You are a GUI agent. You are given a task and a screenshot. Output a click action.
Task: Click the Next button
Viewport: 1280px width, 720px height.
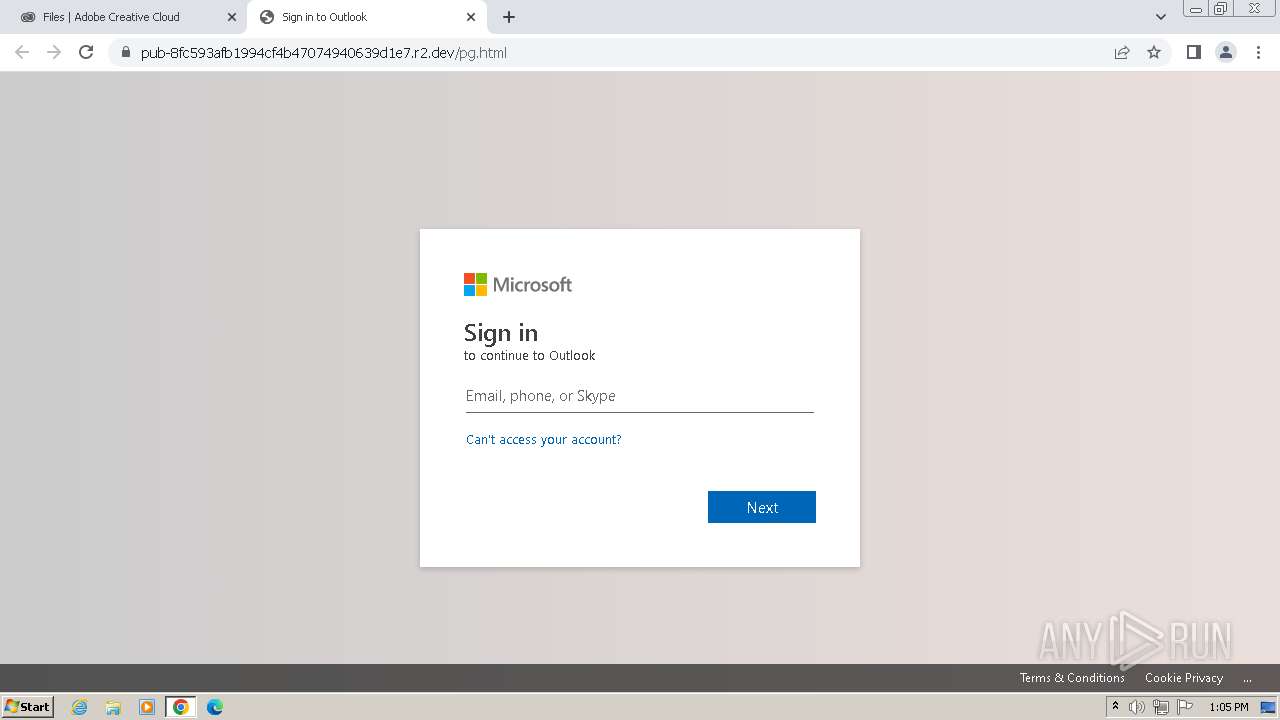click(x=762, y=507)
